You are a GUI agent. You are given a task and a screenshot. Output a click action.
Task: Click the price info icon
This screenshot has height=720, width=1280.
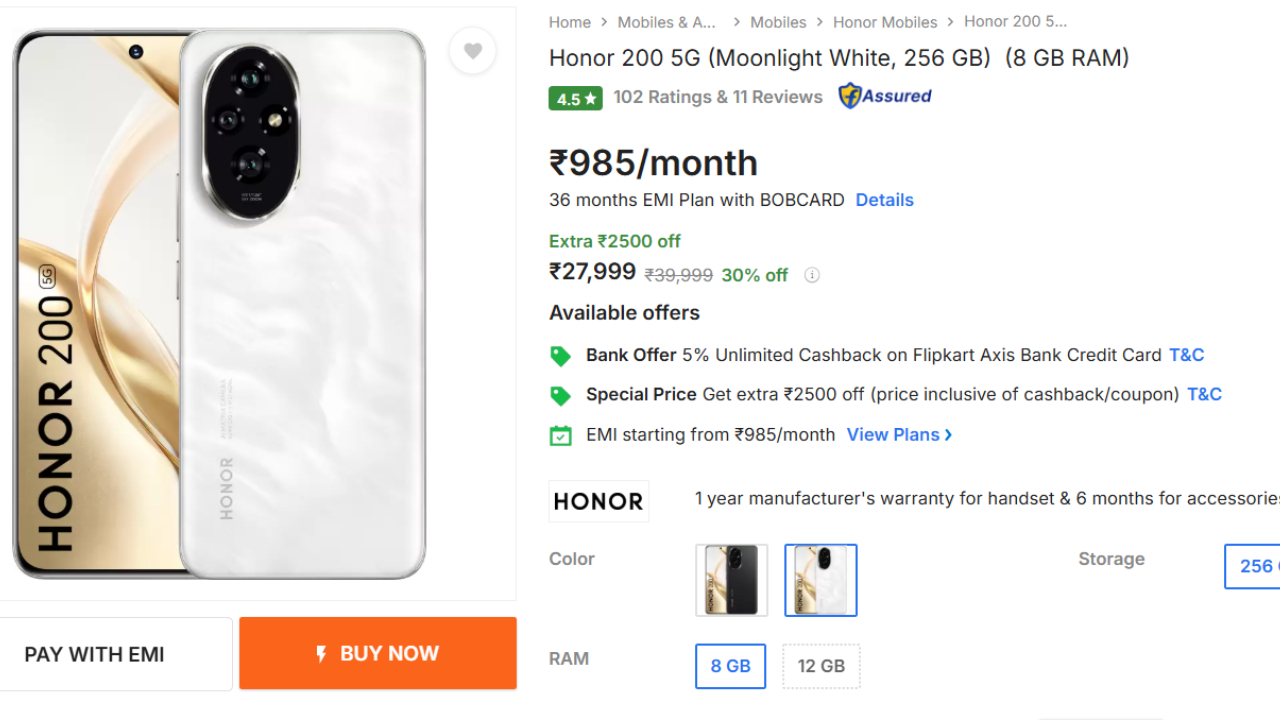[812, 275]
